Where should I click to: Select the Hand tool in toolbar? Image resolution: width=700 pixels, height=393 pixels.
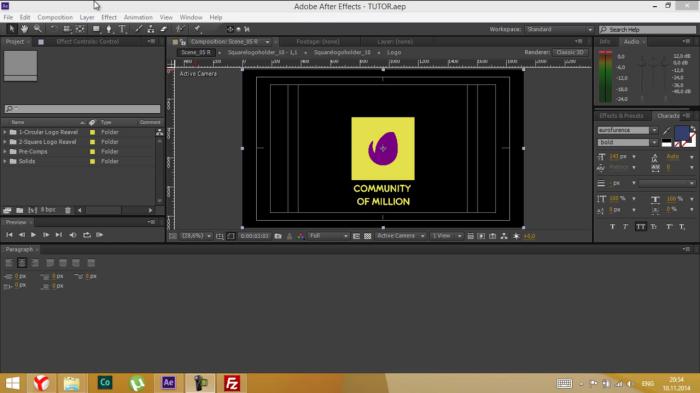pyautogui.click(x=24, y=29)
